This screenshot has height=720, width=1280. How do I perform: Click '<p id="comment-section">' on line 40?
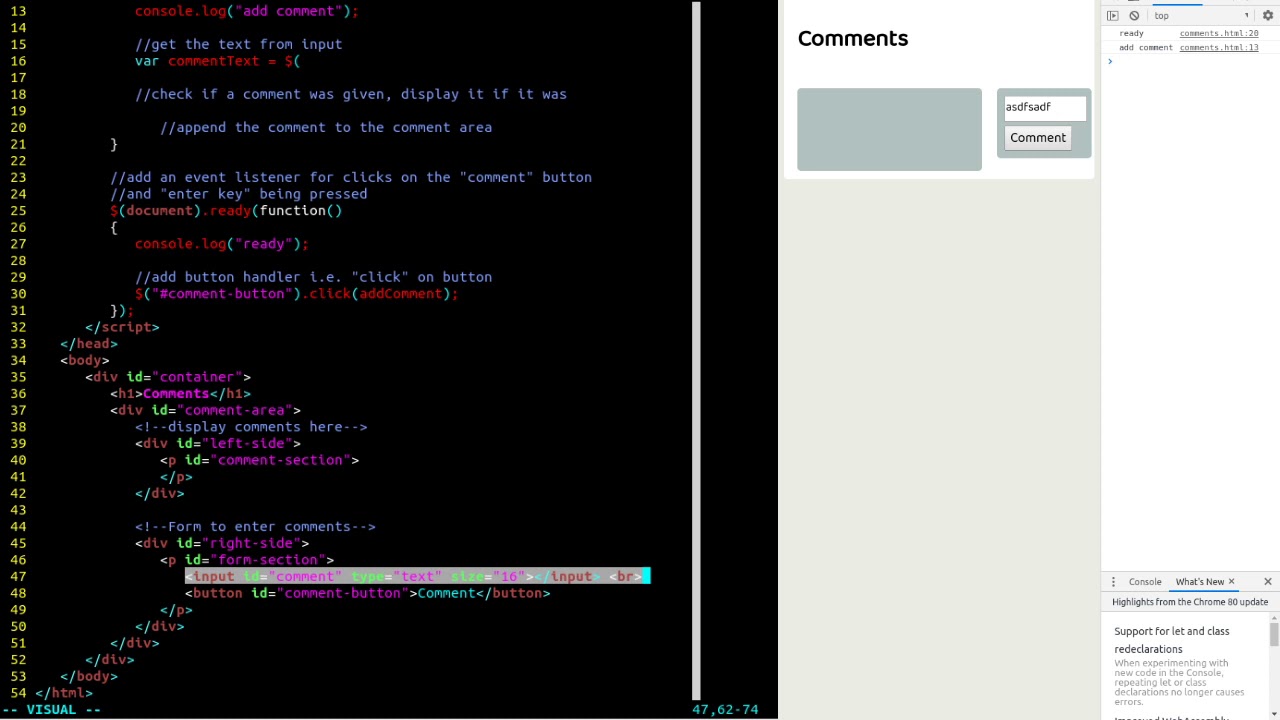tap(259, 460)
